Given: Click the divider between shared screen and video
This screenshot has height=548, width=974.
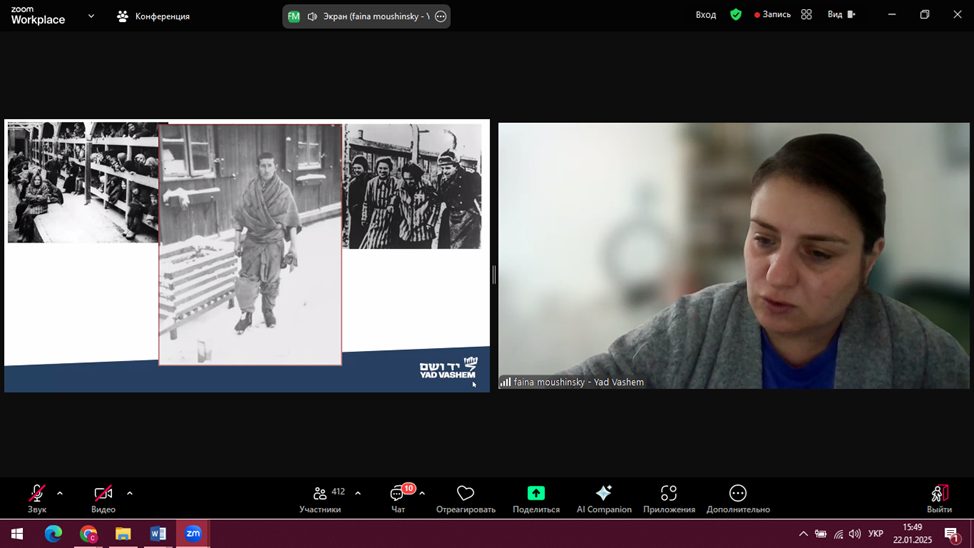Looking at the screenshot, I should point(494,274).
